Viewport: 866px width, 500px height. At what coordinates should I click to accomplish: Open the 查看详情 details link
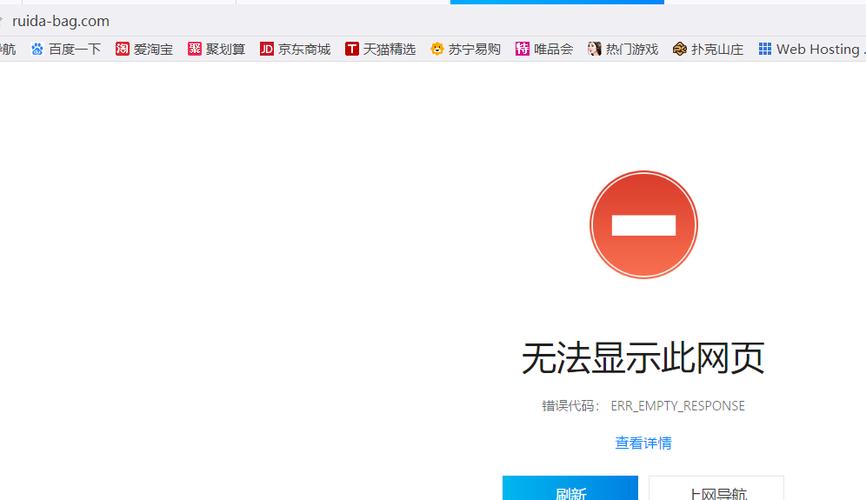click(643, 443)
